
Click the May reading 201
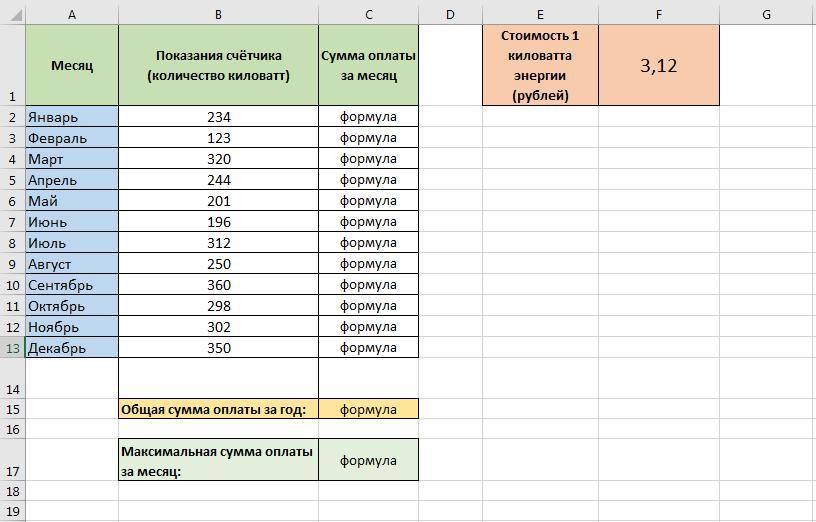pos(219,201)
